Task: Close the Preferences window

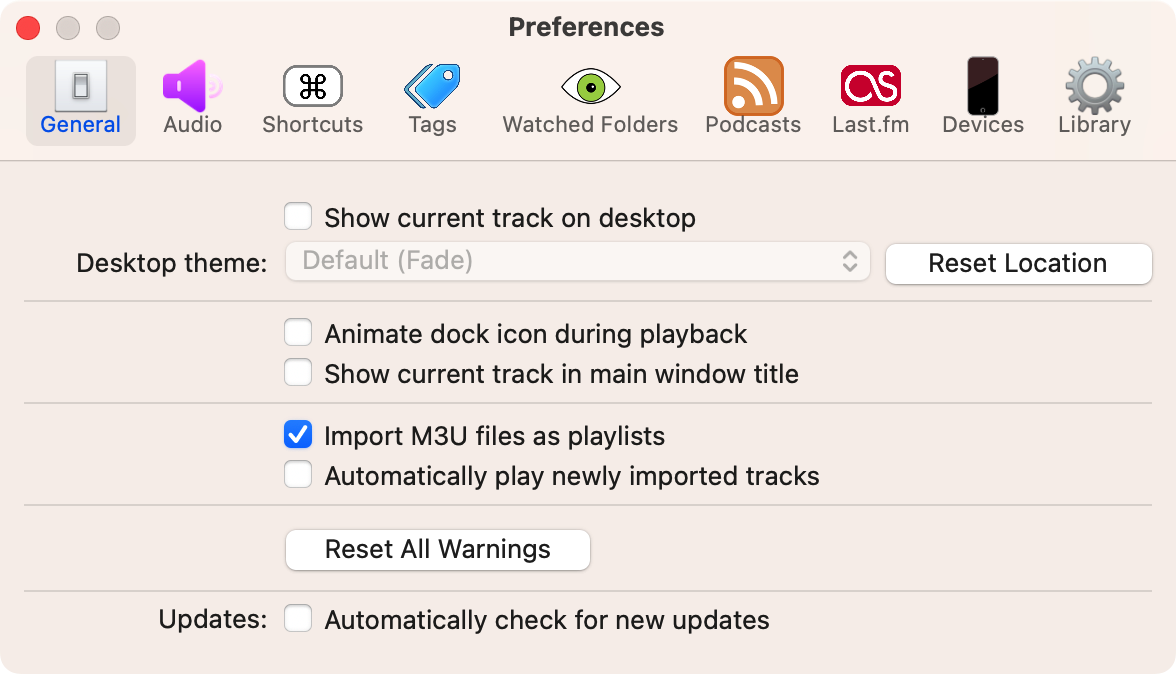Action: pos(28,28)
